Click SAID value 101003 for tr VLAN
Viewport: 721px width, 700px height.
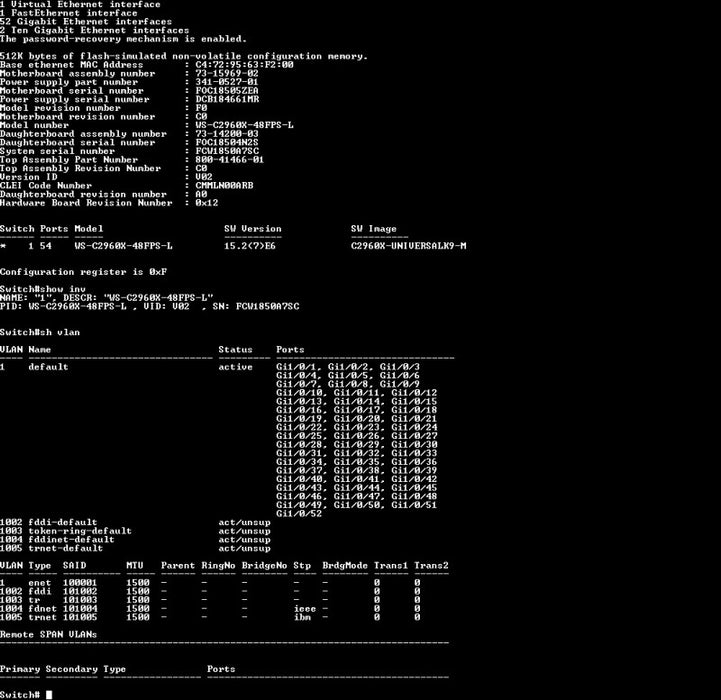point(80,600)
